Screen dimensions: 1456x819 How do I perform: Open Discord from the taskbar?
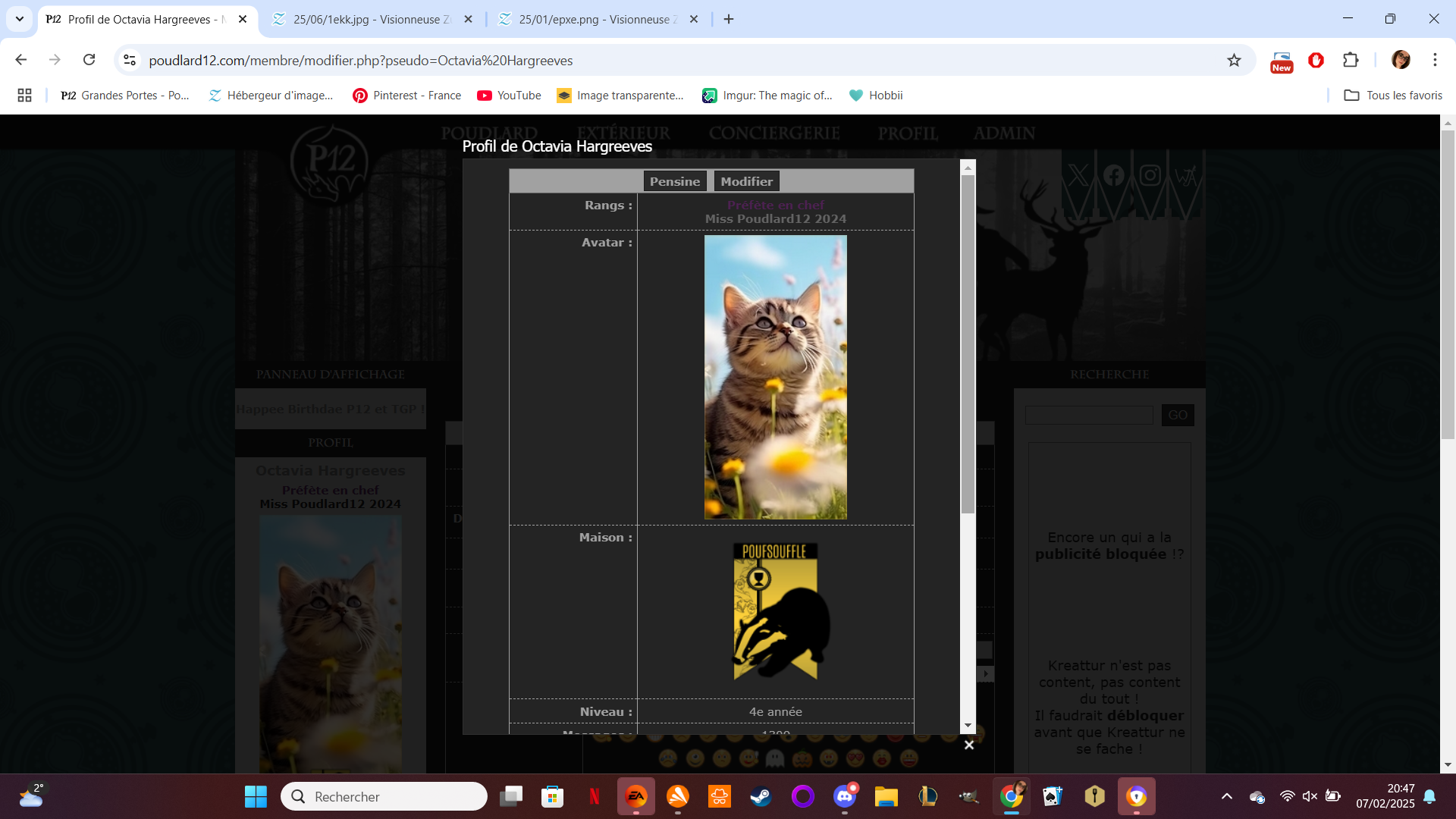coord(845,796)
